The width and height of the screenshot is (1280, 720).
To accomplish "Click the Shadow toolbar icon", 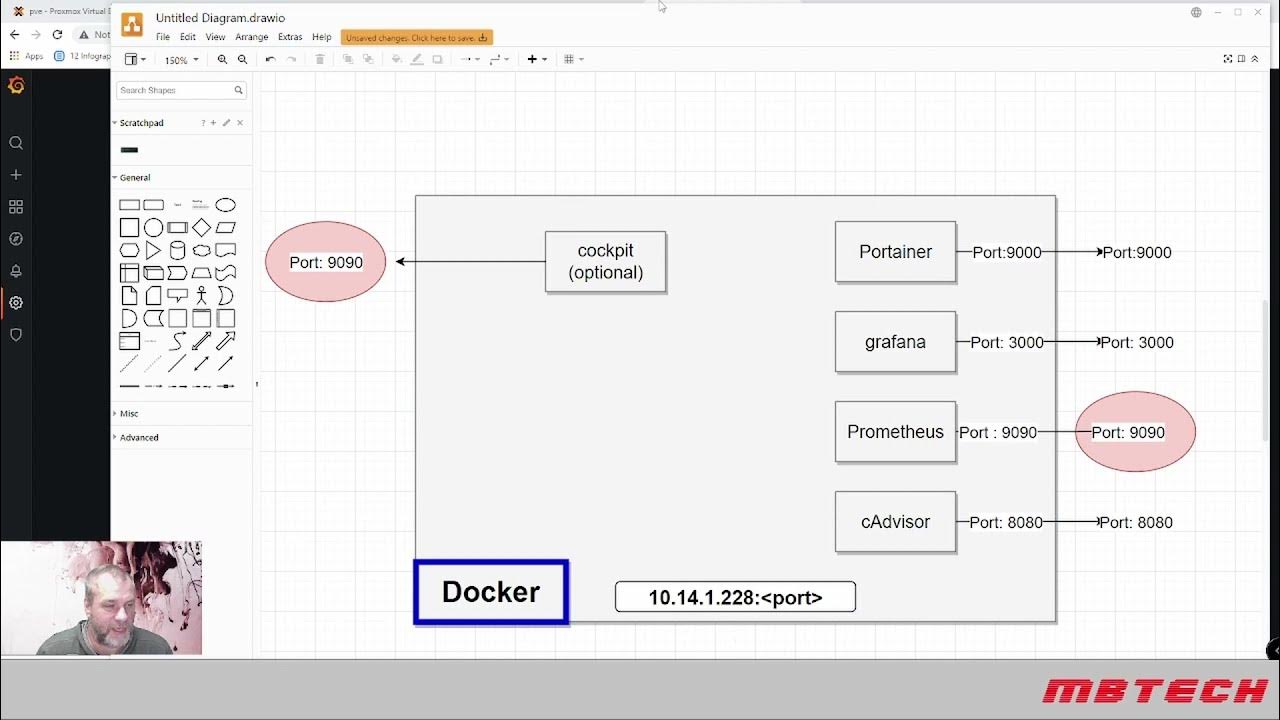I will 437,60.
